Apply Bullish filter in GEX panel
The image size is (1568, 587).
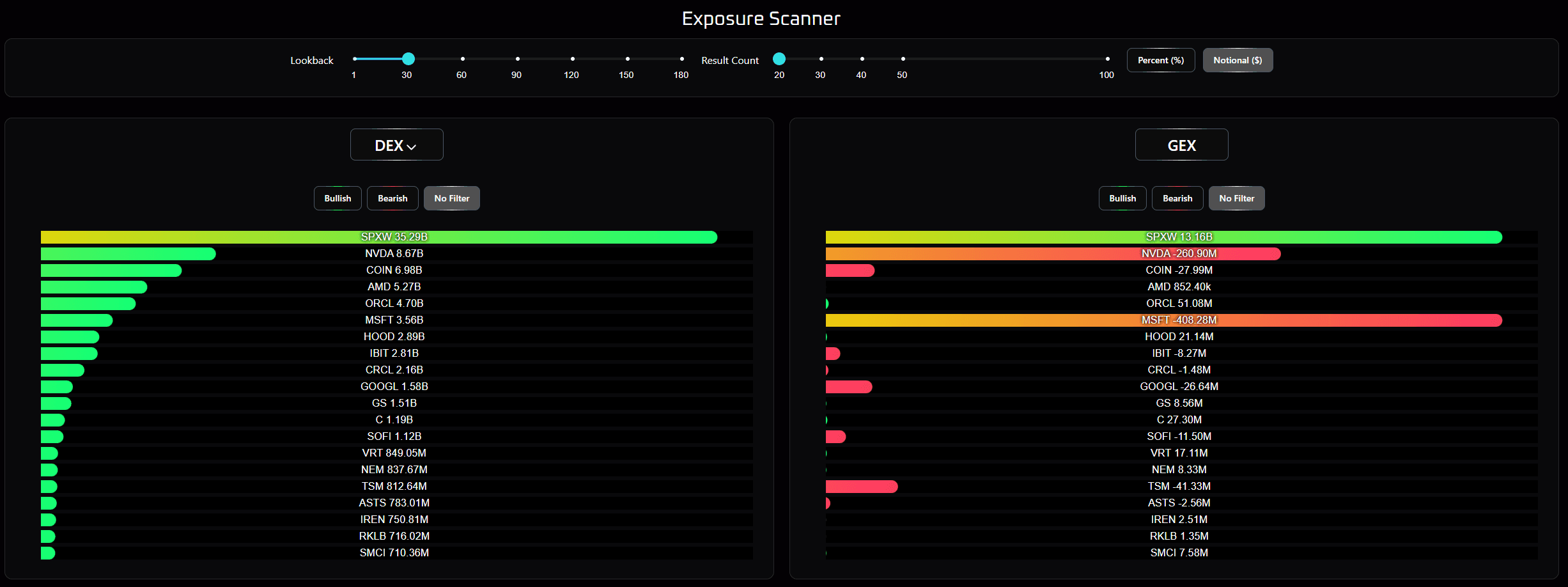[x=1122, y=198]
